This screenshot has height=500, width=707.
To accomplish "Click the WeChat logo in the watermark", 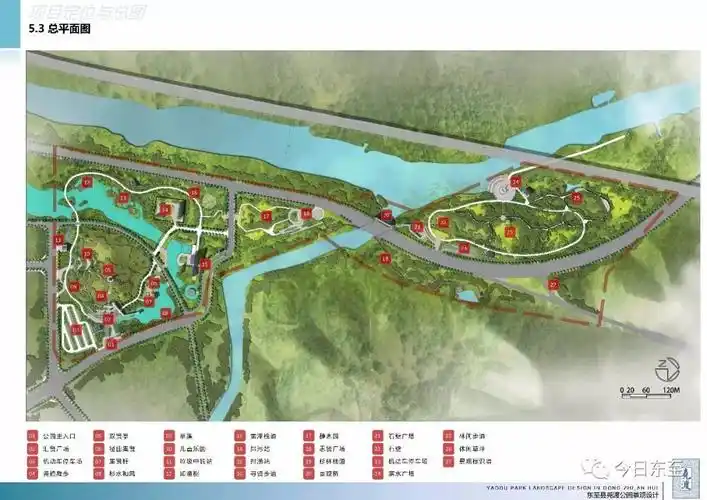I will tap(597, 467).
